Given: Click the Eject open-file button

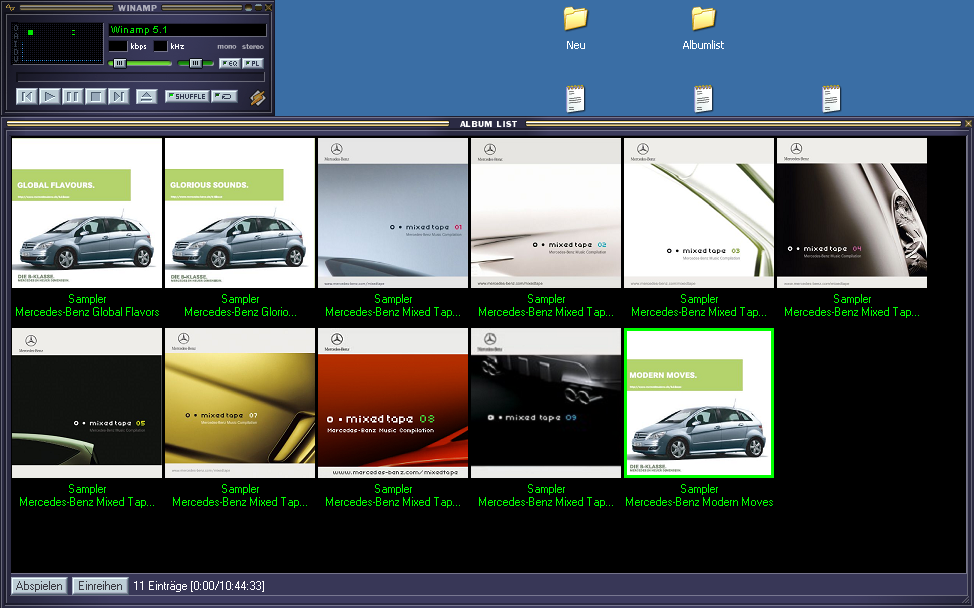Looking at the screenshot, I should (147, 96).
